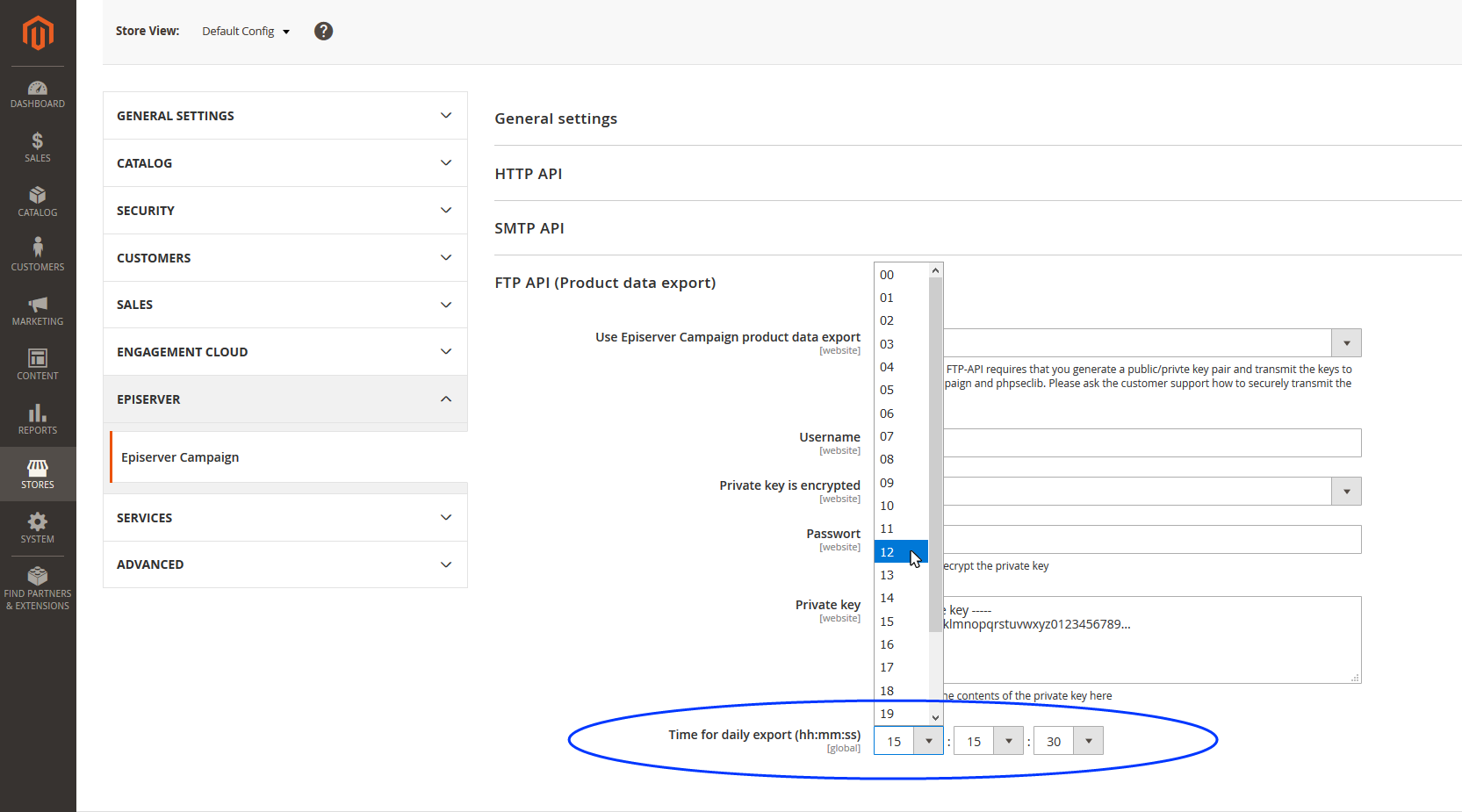Open the Episerver Campaign settings page
The width and height of the screenshot is (1462, 812).
(x=180, y=457)
